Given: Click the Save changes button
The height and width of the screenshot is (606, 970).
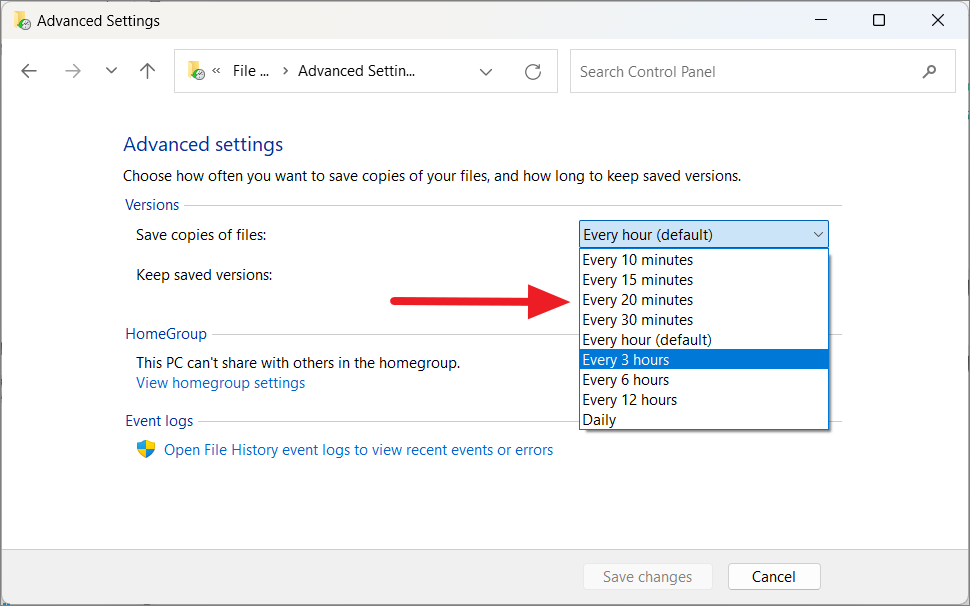Looking at the screenshot, I should [x=647, y=576].
